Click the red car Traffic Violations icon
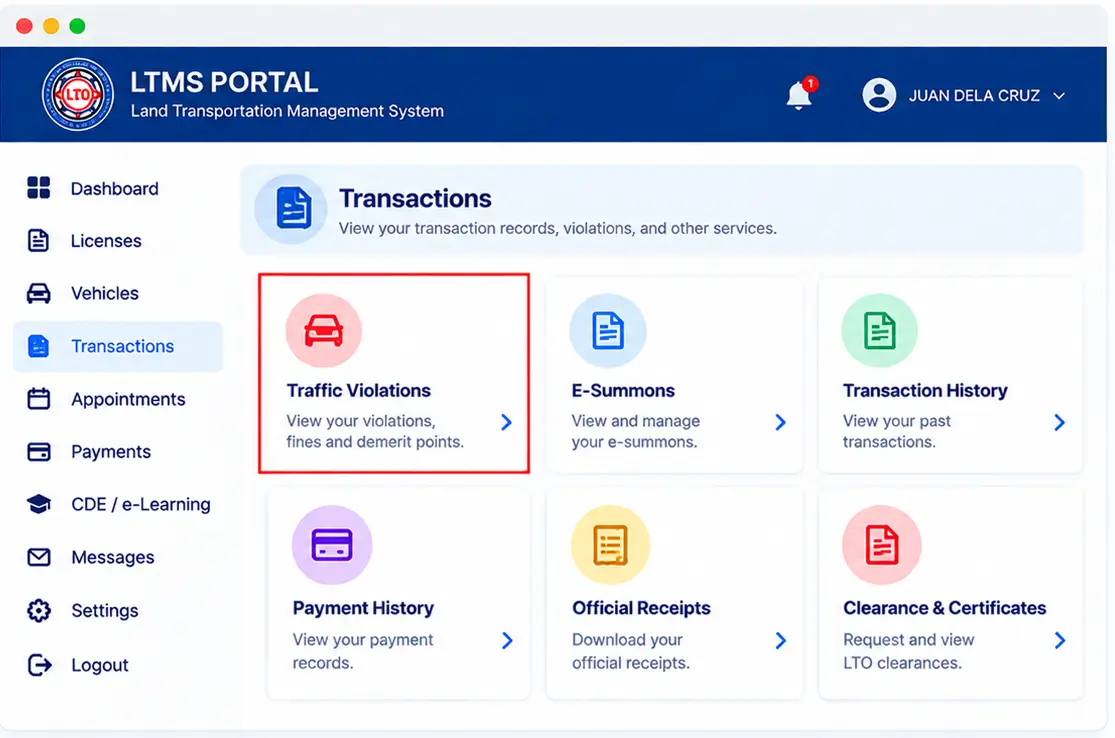 click(324, 331)
